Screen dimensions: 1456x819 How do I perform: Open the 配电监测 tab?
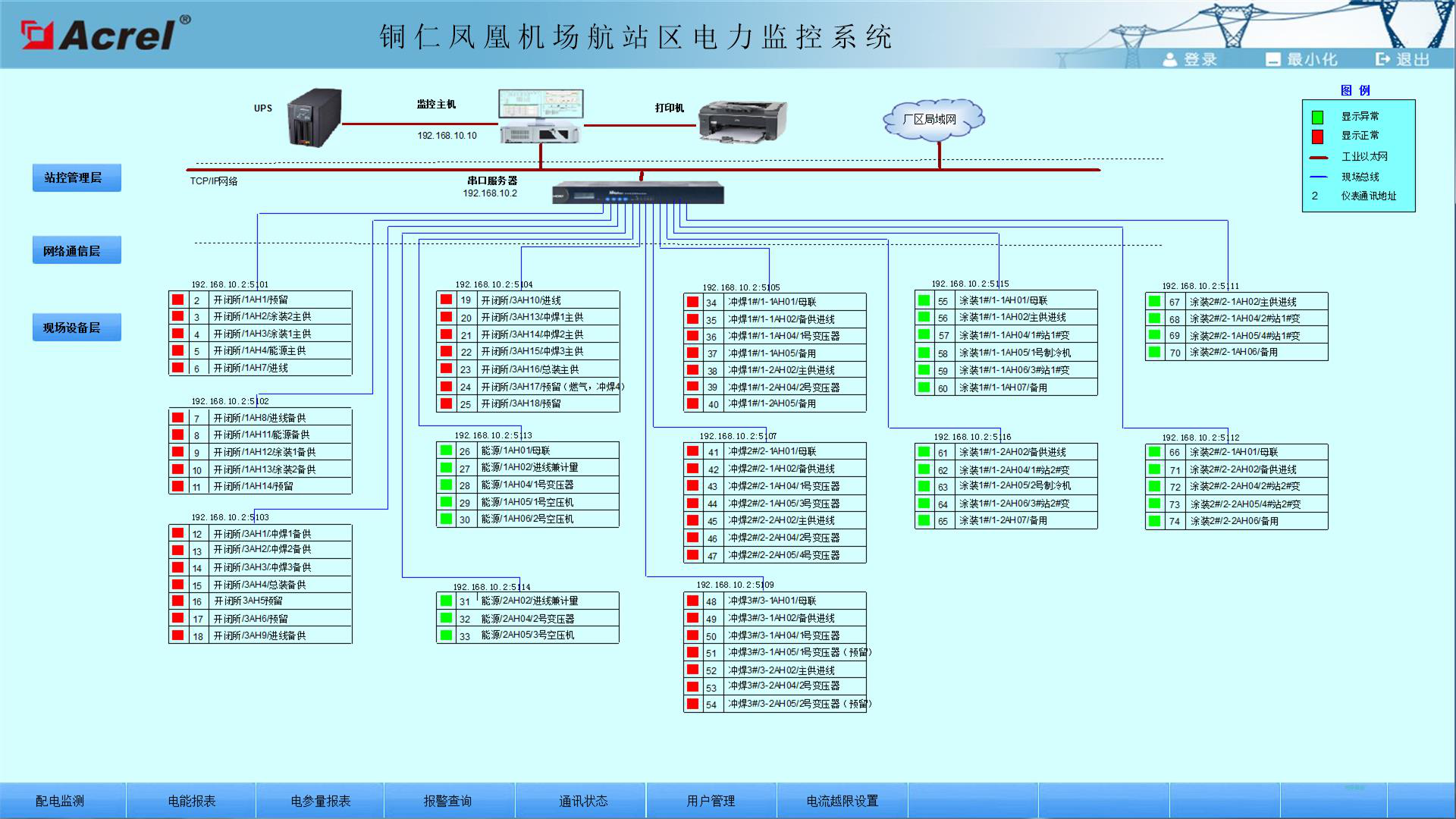tap(60, 801)
